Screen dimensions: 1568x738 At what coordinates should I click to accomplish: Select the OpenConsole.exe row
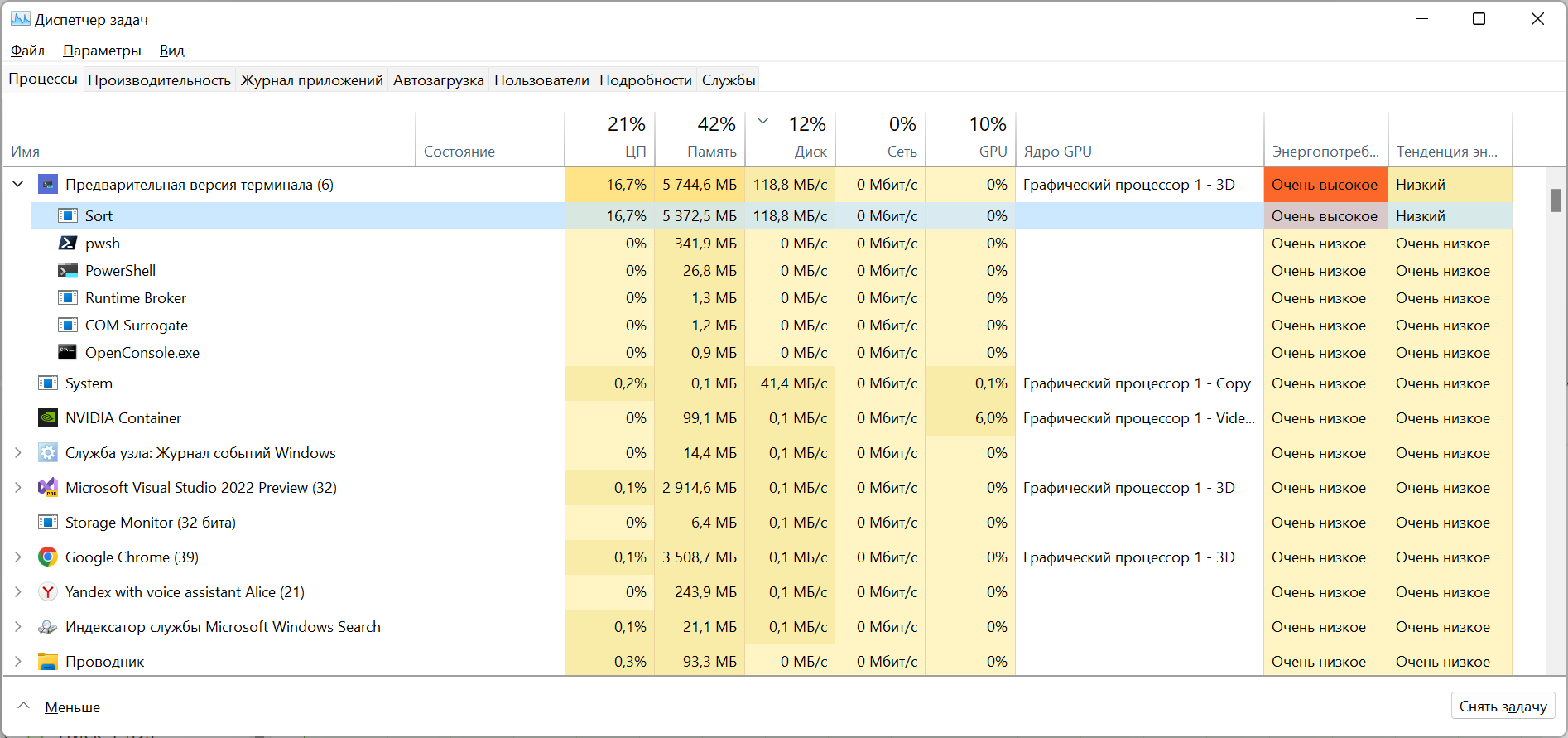pos(772,352)
